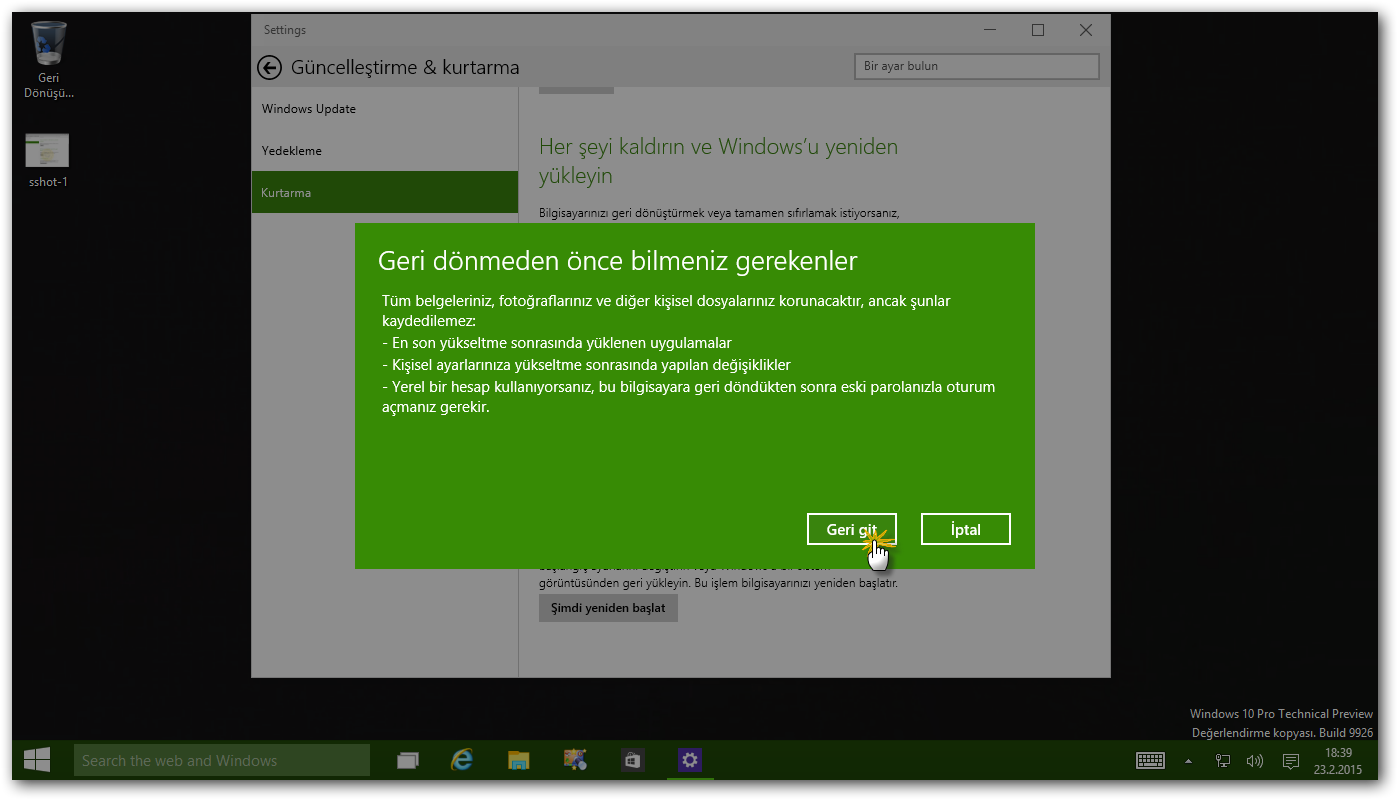Open File Explorer from the taskbar
The height and width of the screenshot is (800, 1398).
518,761
